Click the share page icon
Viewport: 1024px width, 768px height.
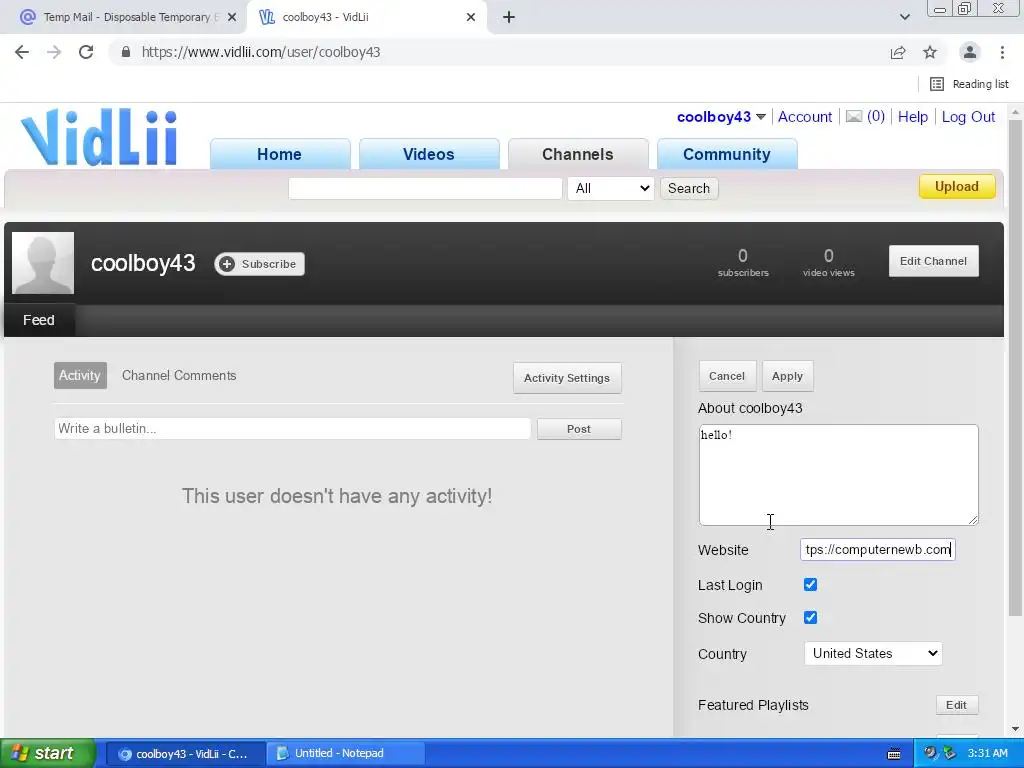898,52
